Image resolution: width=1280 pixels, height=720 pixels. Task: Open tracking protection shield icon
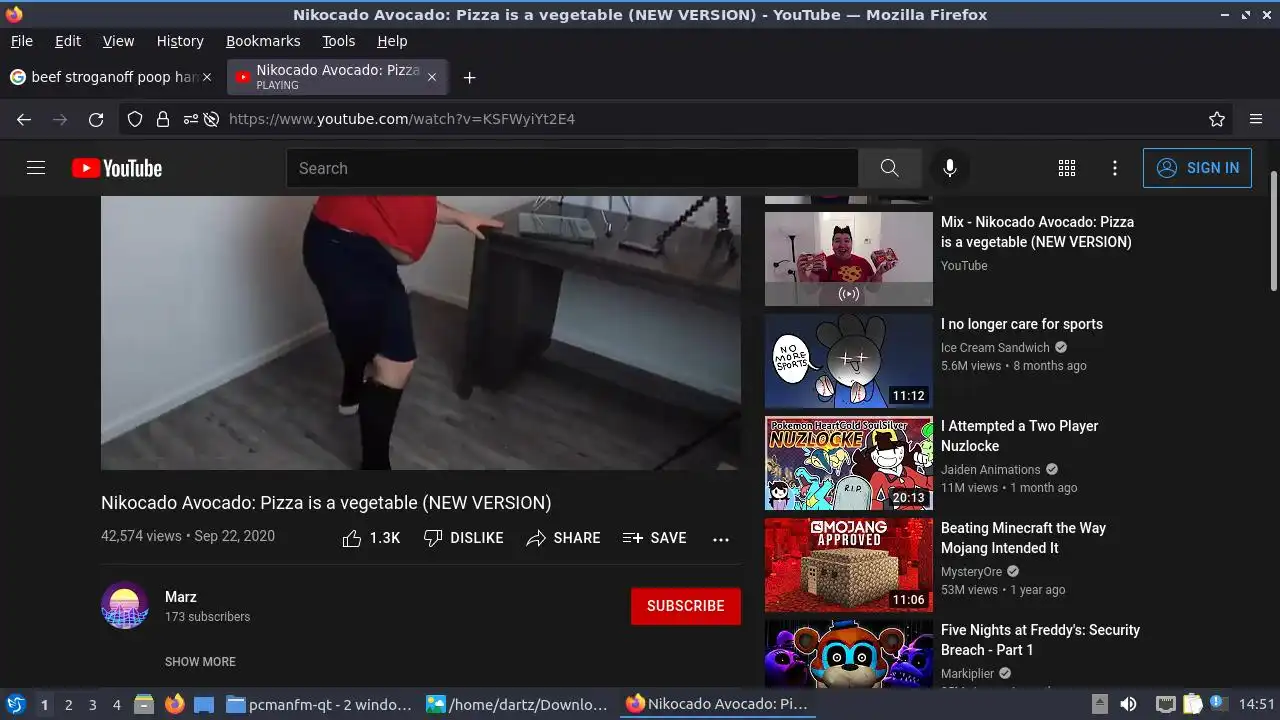135,119
